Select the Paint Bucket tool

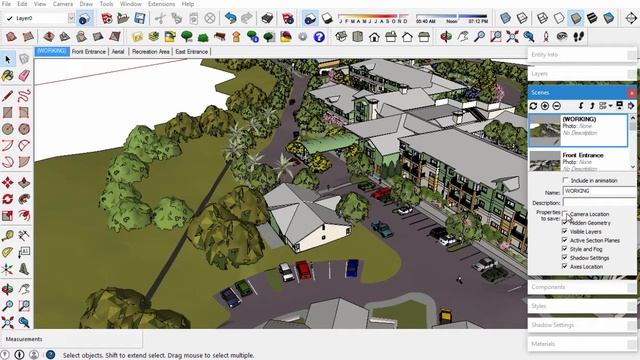pos(8,76)
